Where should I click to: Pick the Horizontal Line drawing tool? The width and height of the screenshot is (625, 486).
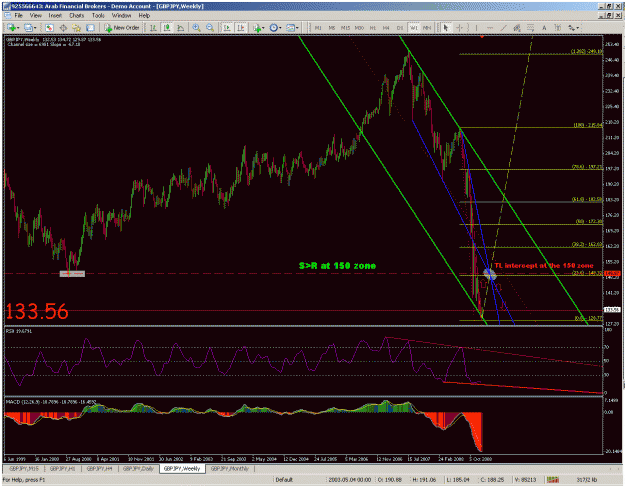coord(490,28)
